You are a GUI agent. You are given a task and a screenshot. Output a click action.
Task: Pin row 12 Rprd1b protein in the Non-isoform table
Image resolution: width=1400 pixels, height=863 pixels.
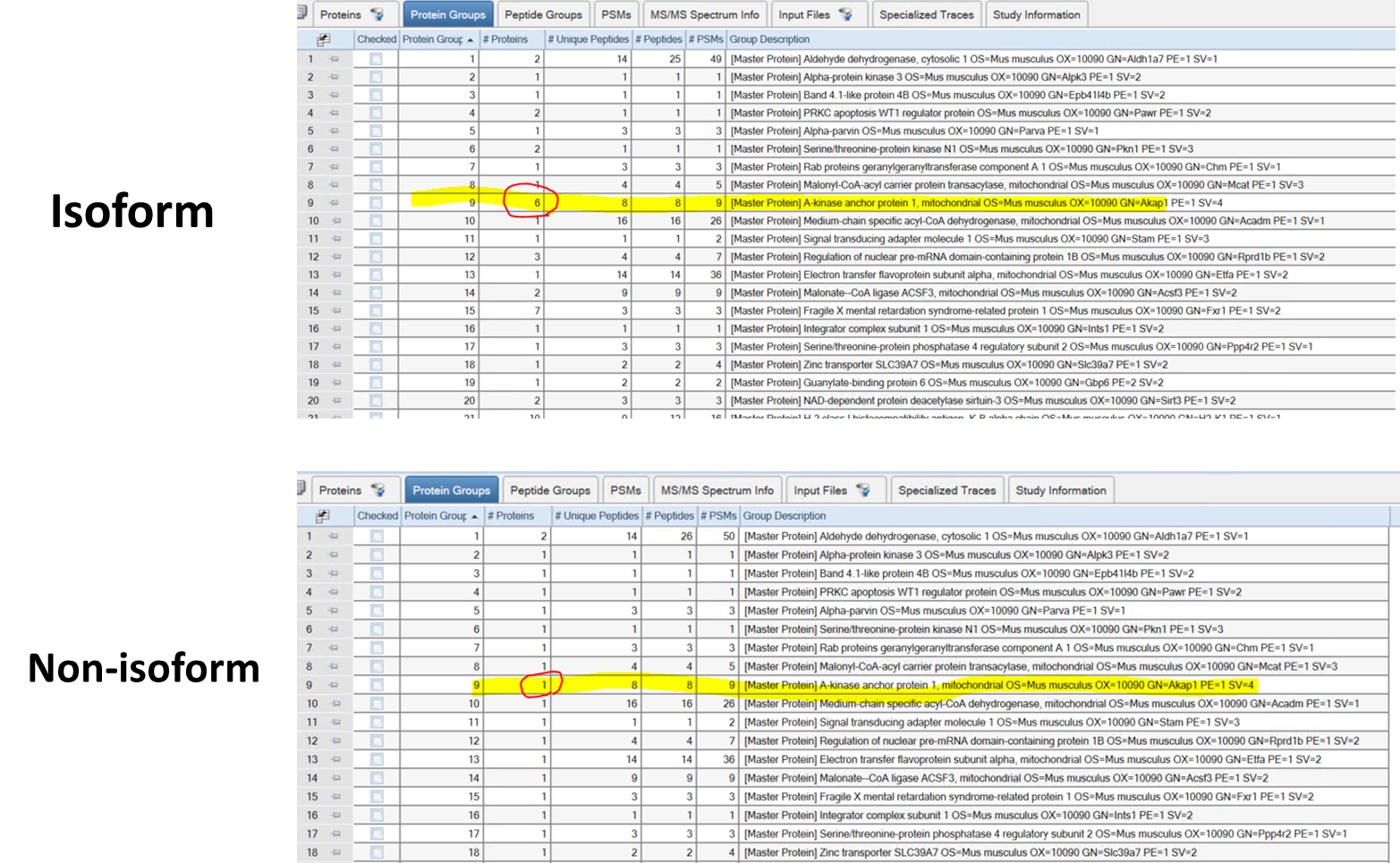click(336, 740)
